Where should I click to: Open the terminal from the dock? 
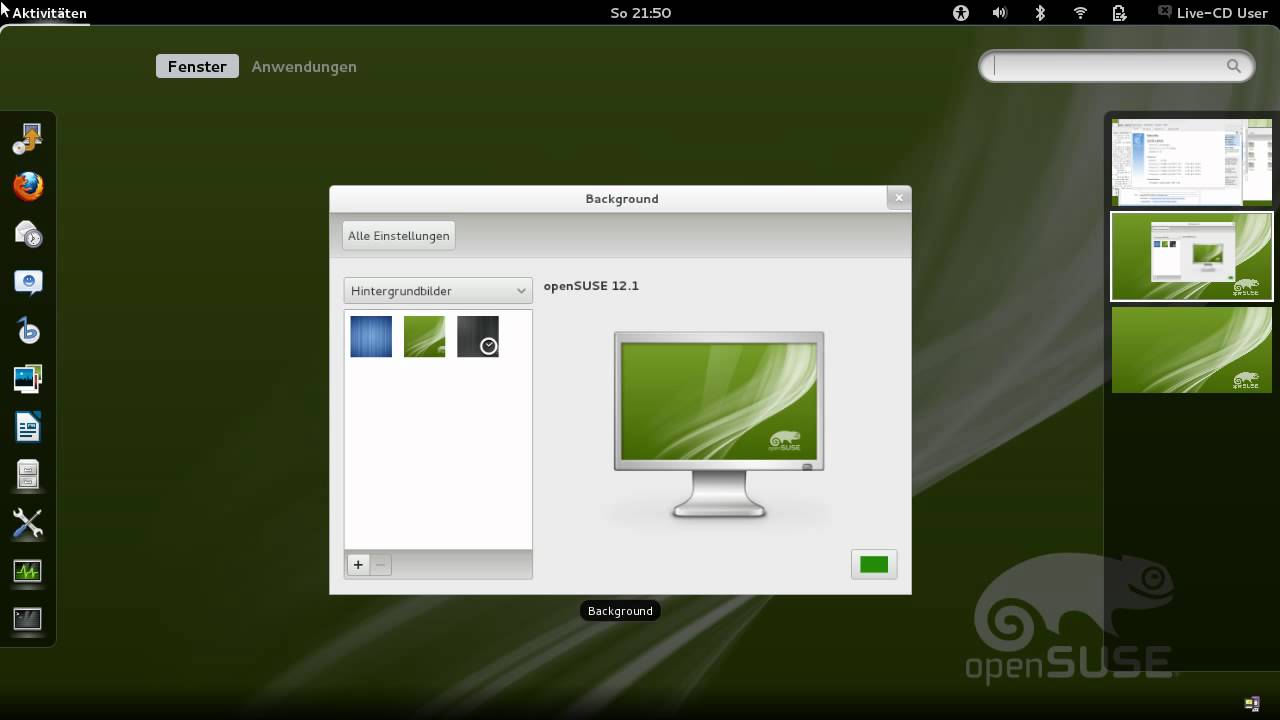click(x=27, y=619)
